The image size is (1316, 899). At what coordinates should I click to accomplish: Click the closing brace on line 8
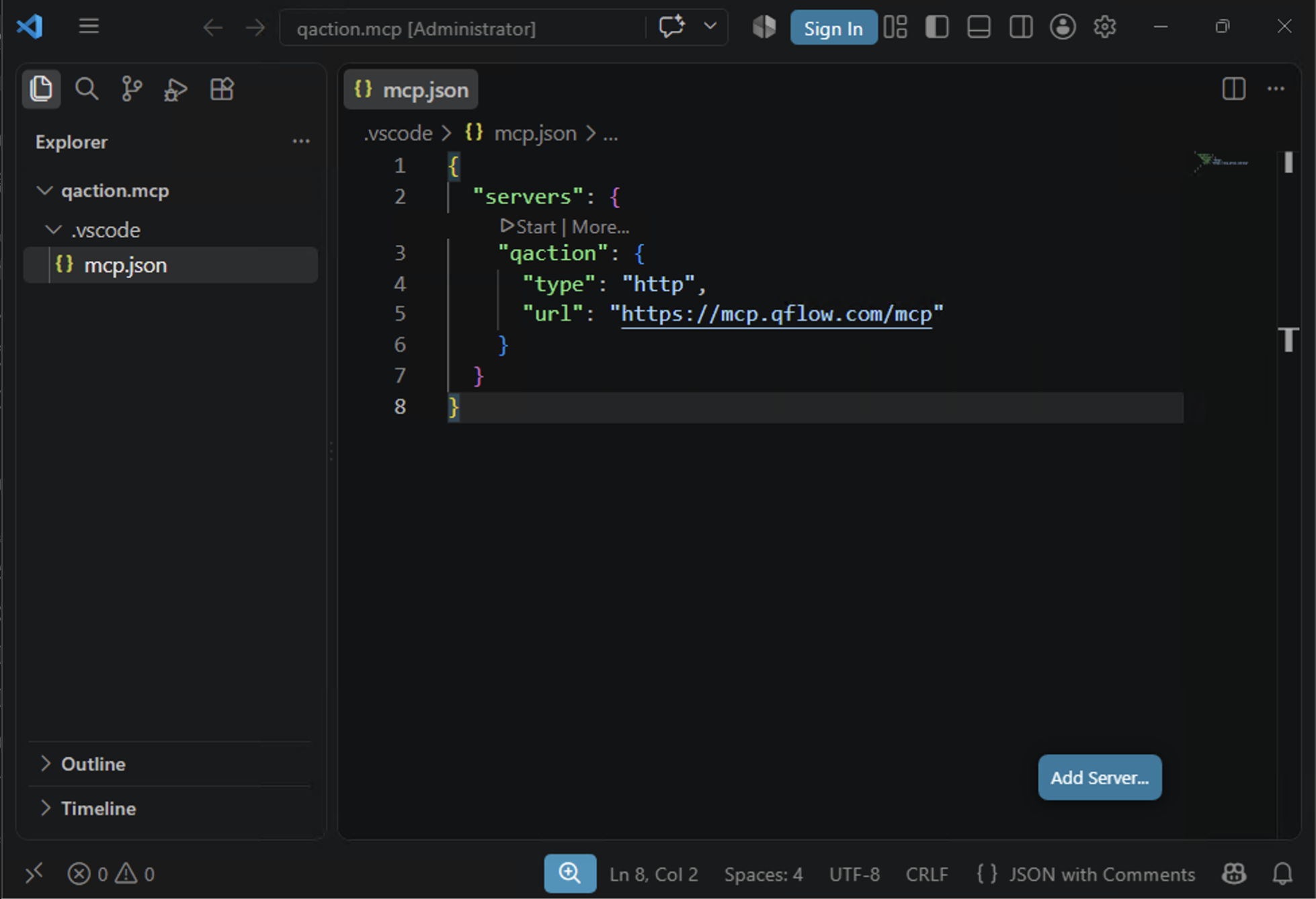tap(454, 406)
